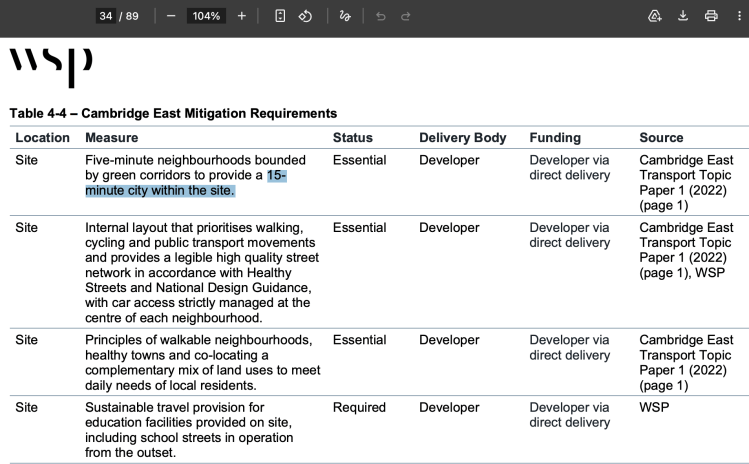Open the draw annotation tool
Screen dimensions: 749x464
coord(345,16)
